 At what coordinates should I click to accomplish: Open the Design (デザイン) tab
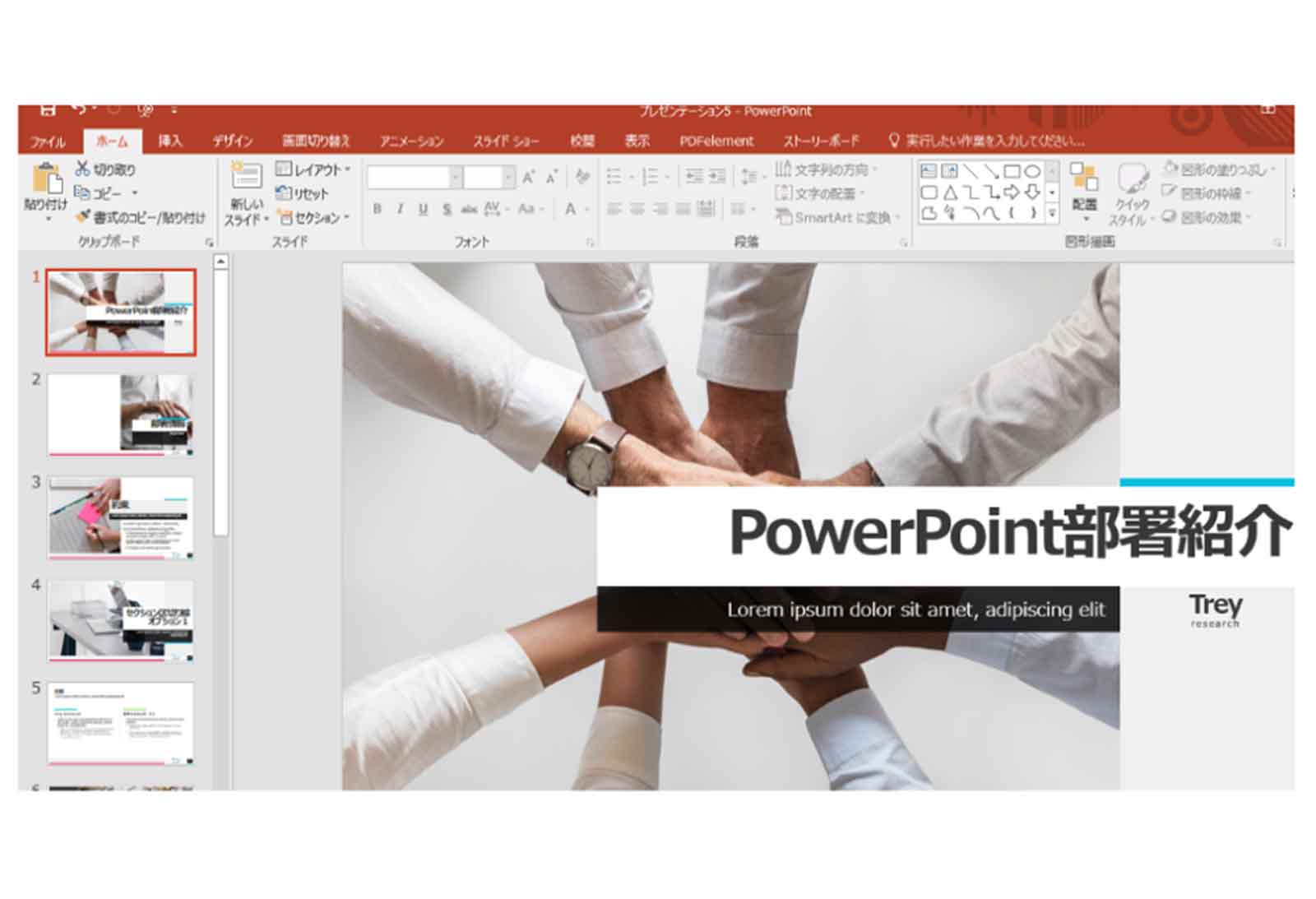point(232,141)
